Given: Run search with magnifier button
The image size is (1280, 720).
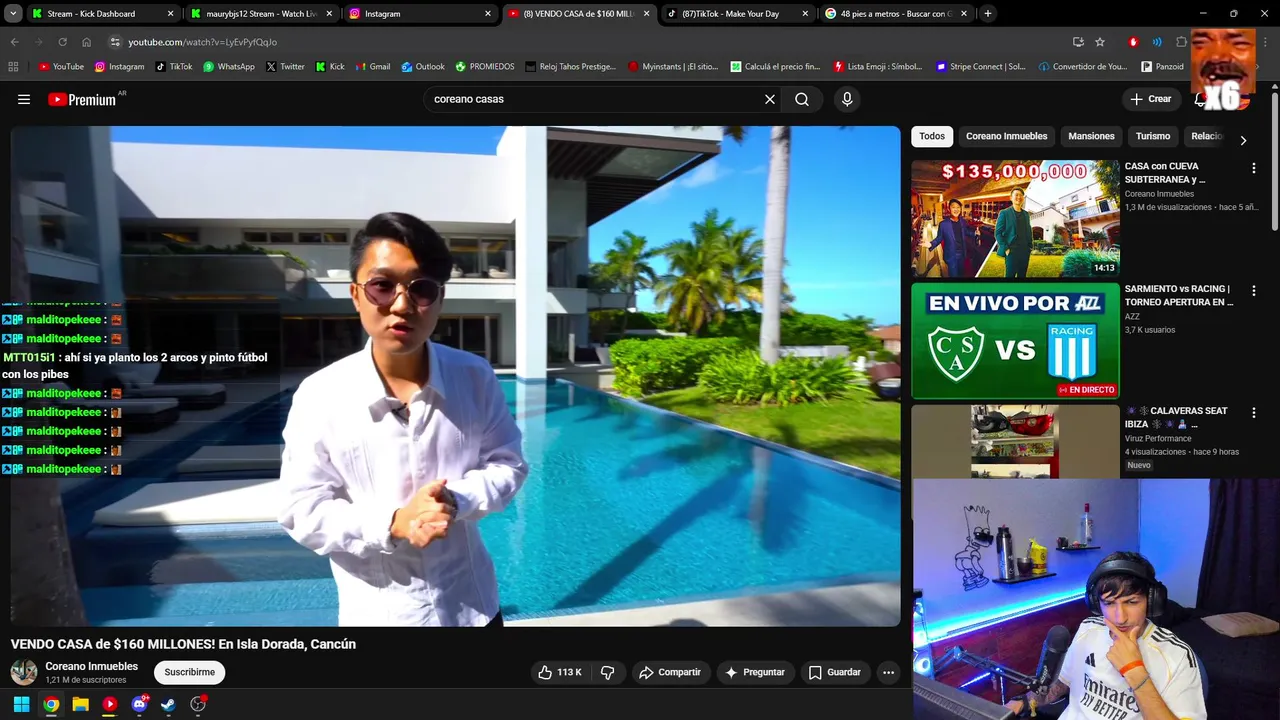Looking at the screenshot, I should (802, 99).
